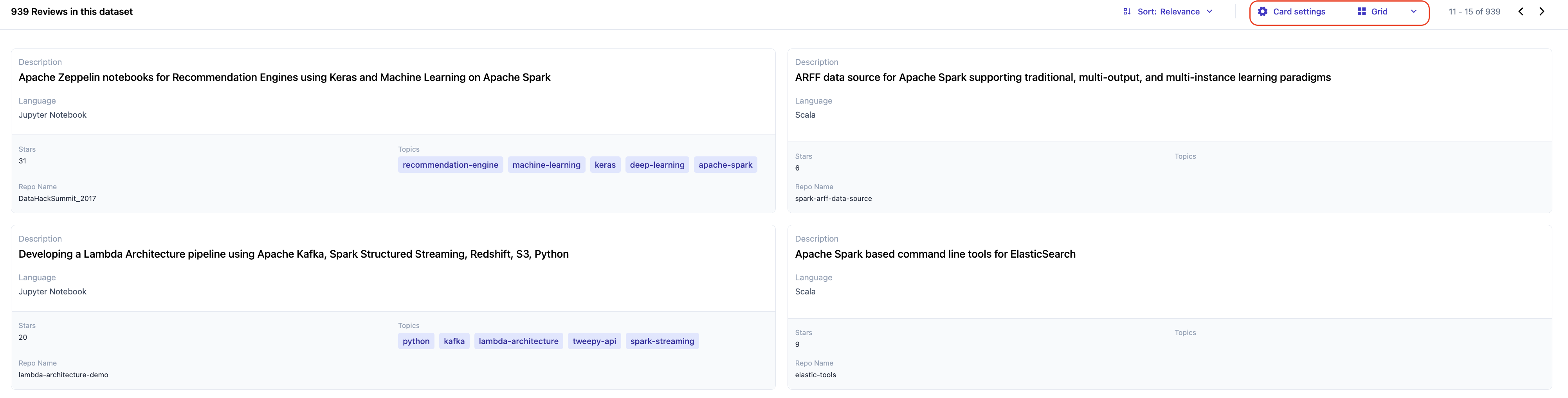Click the machine-learning topic tag
This screenshot has width=1568, height=398.
tap(546, 165)
